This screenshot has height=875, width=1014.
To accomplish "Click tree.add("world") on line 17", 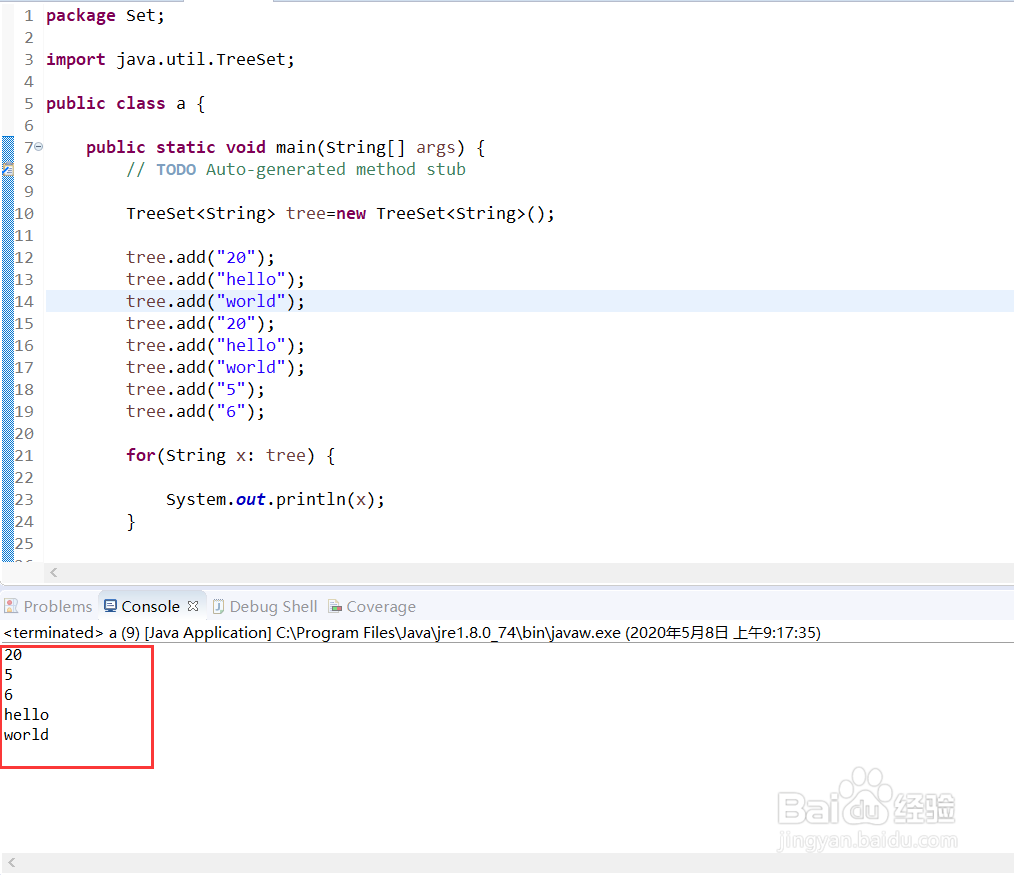I will (215, 367).
